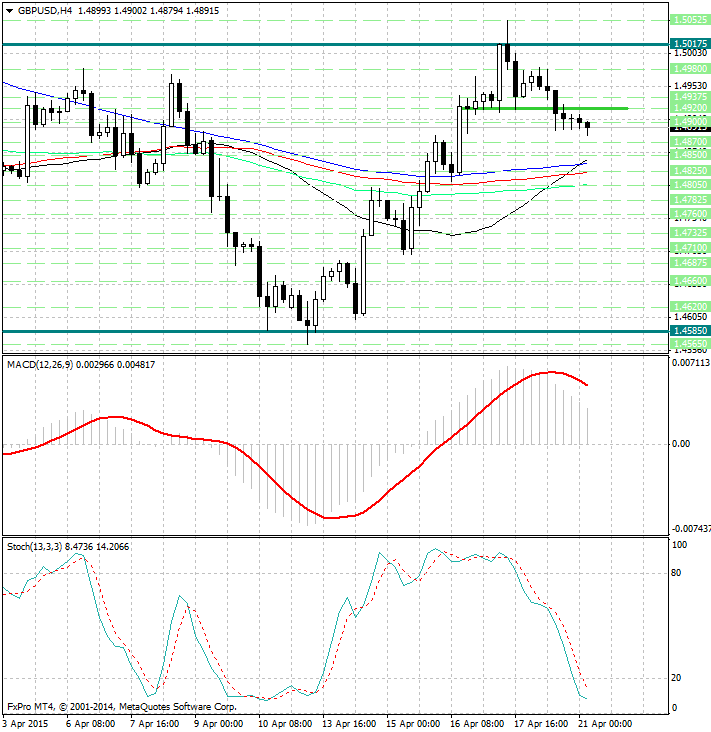Click the 1.47100 price axis label
The image size is (711, 732).
pos(690,247)
